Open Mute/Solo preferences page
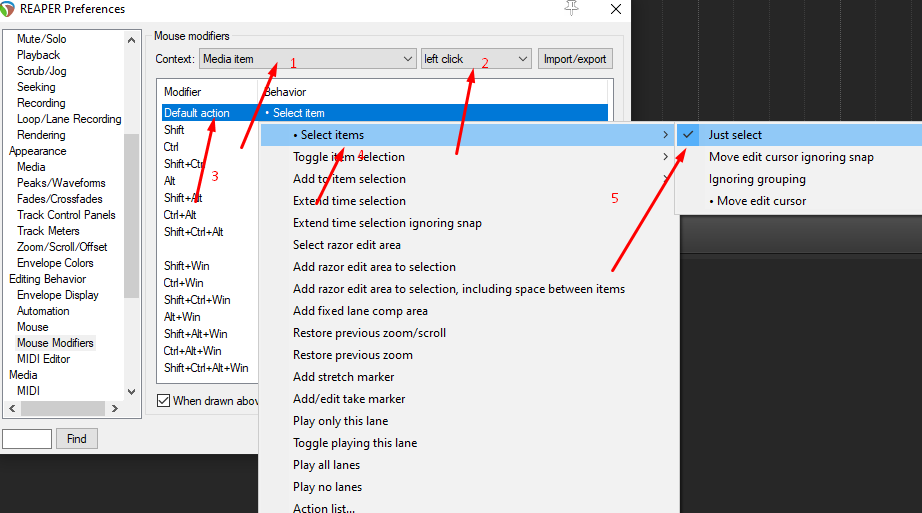This screenshot has width=922, height=513. coord(41,39)
